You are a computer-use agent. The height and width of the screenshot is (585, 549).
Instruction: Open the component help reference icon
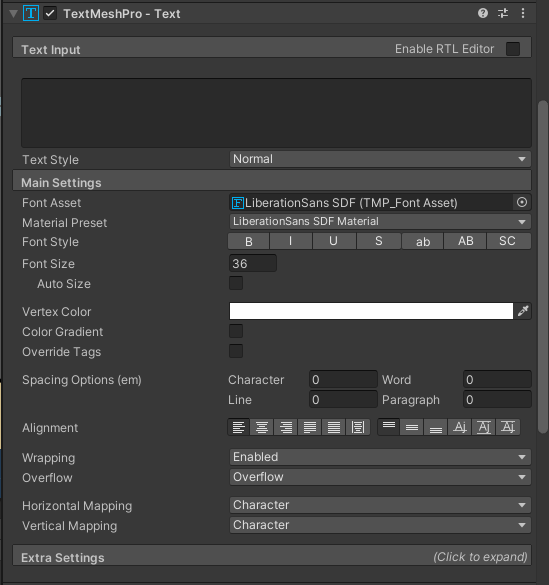pos(483,13)
